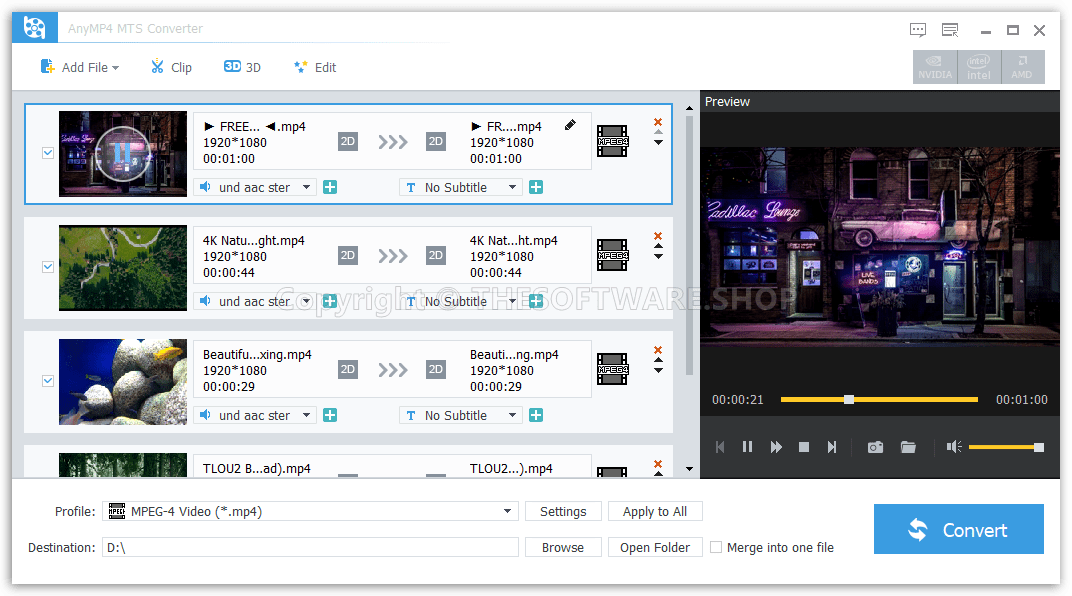Click the preview seek progress slider
This screenshot has height=596, width=1072.
[x=878, y=399]
